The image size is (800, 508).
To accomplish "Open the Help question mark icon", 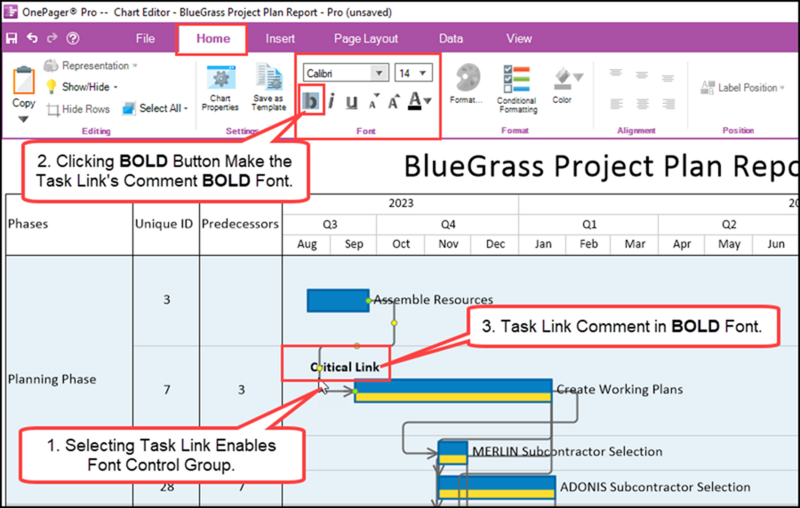I will pos(73,38).
